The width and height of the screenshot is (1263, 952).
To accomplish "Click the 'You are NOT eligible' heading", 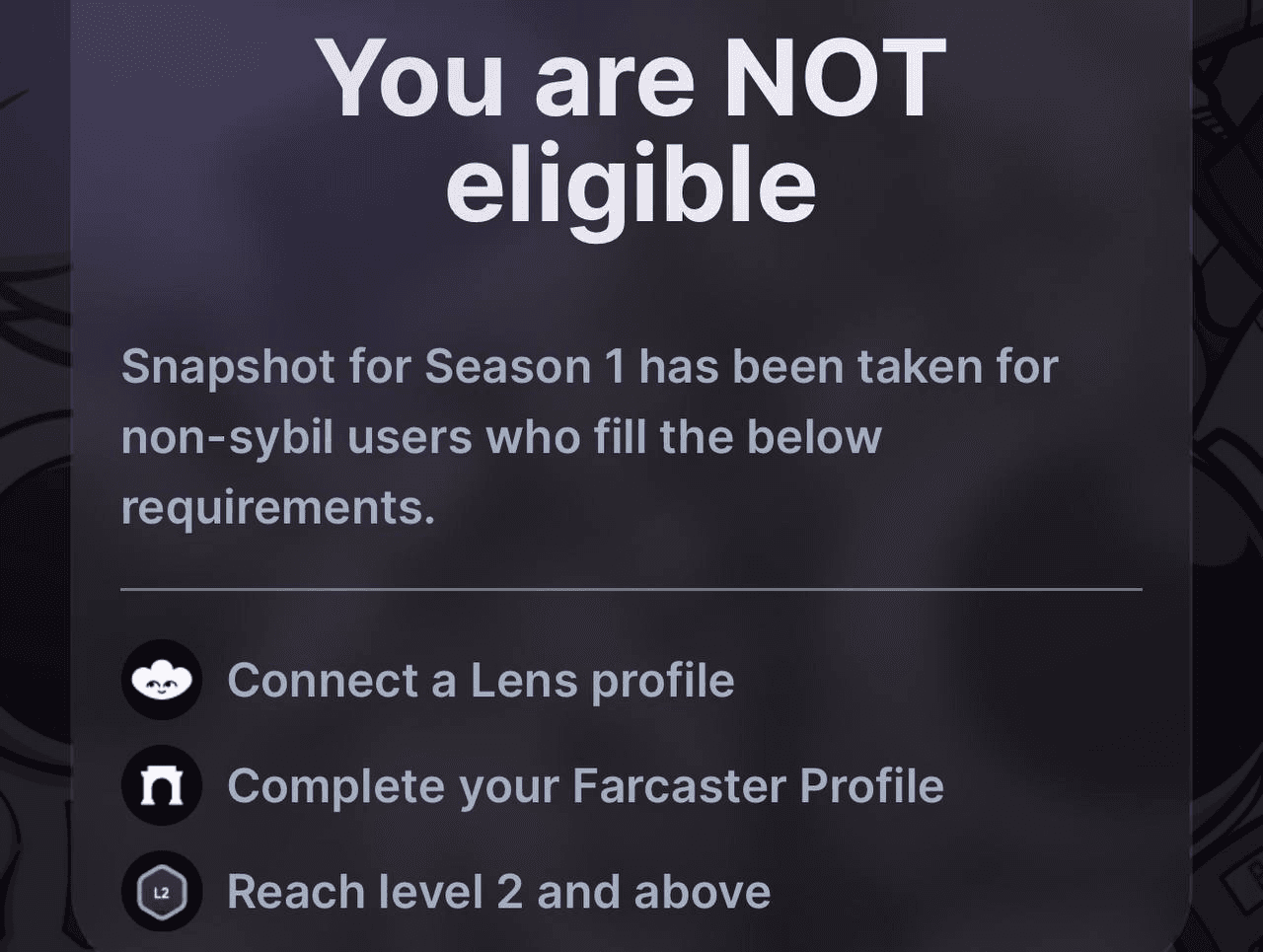I will click(x=631, y=133).
